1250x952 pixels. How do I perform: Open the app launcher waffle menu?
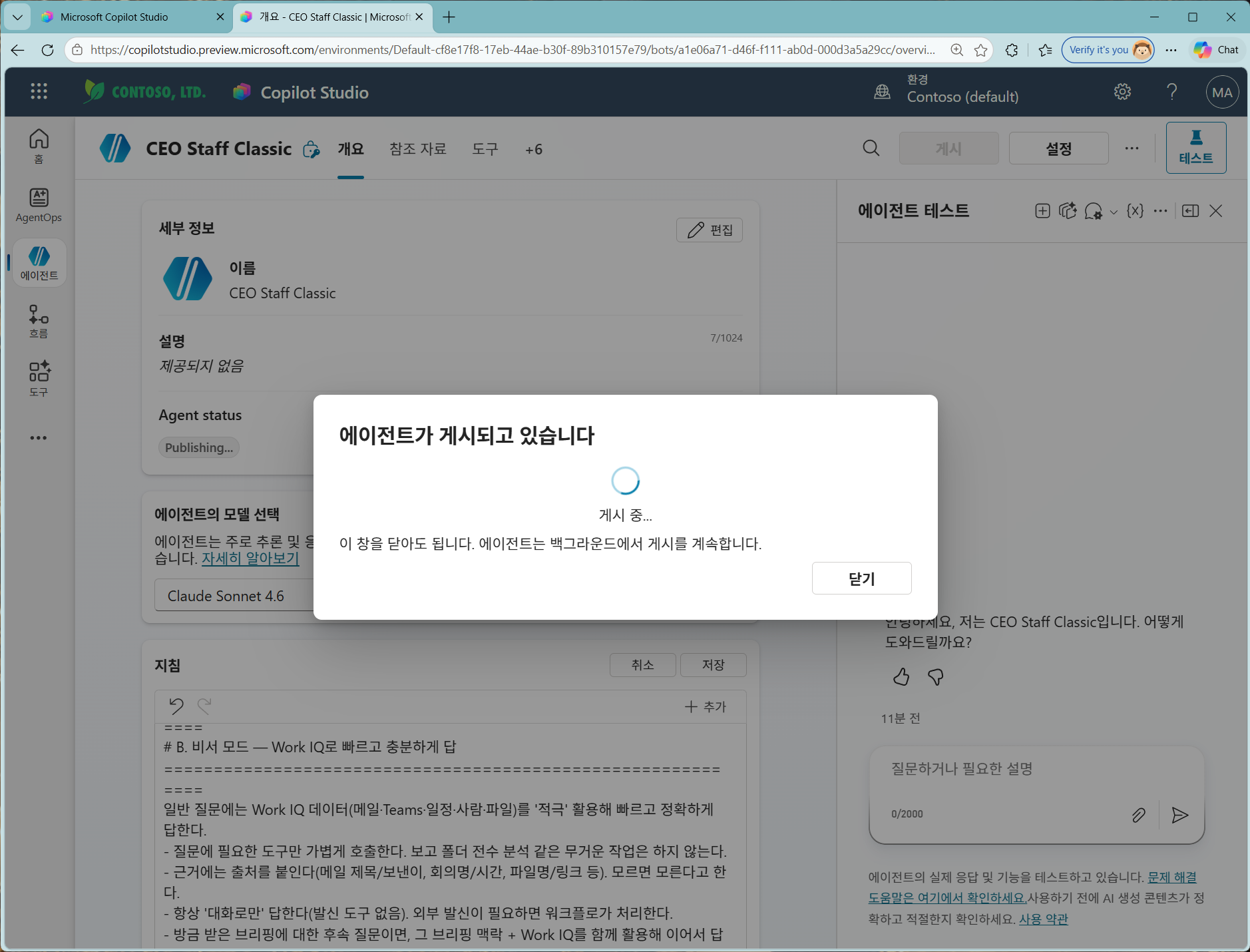39,92
